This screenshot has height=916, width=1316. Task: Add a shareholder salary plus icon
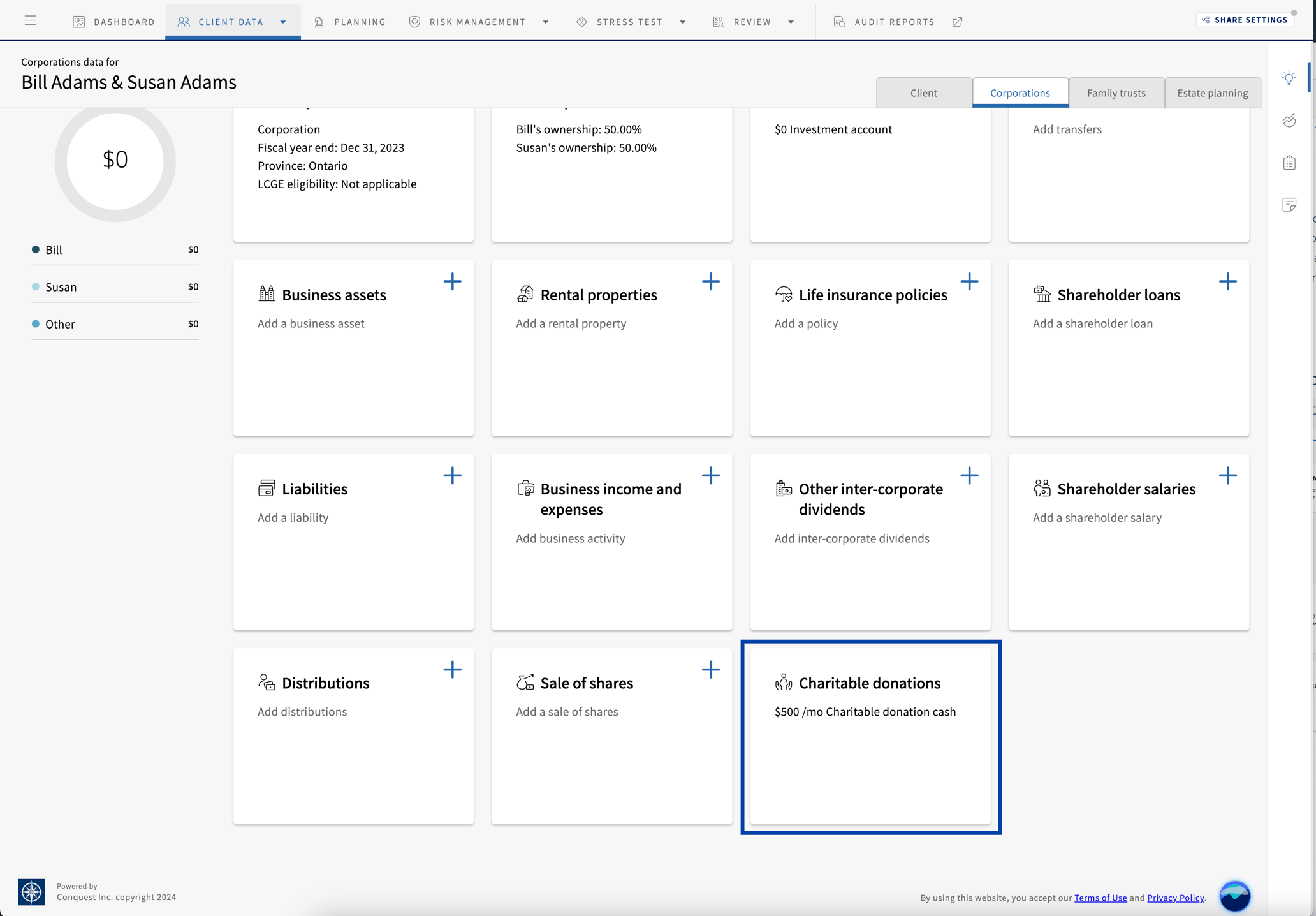coord(1227,475)
